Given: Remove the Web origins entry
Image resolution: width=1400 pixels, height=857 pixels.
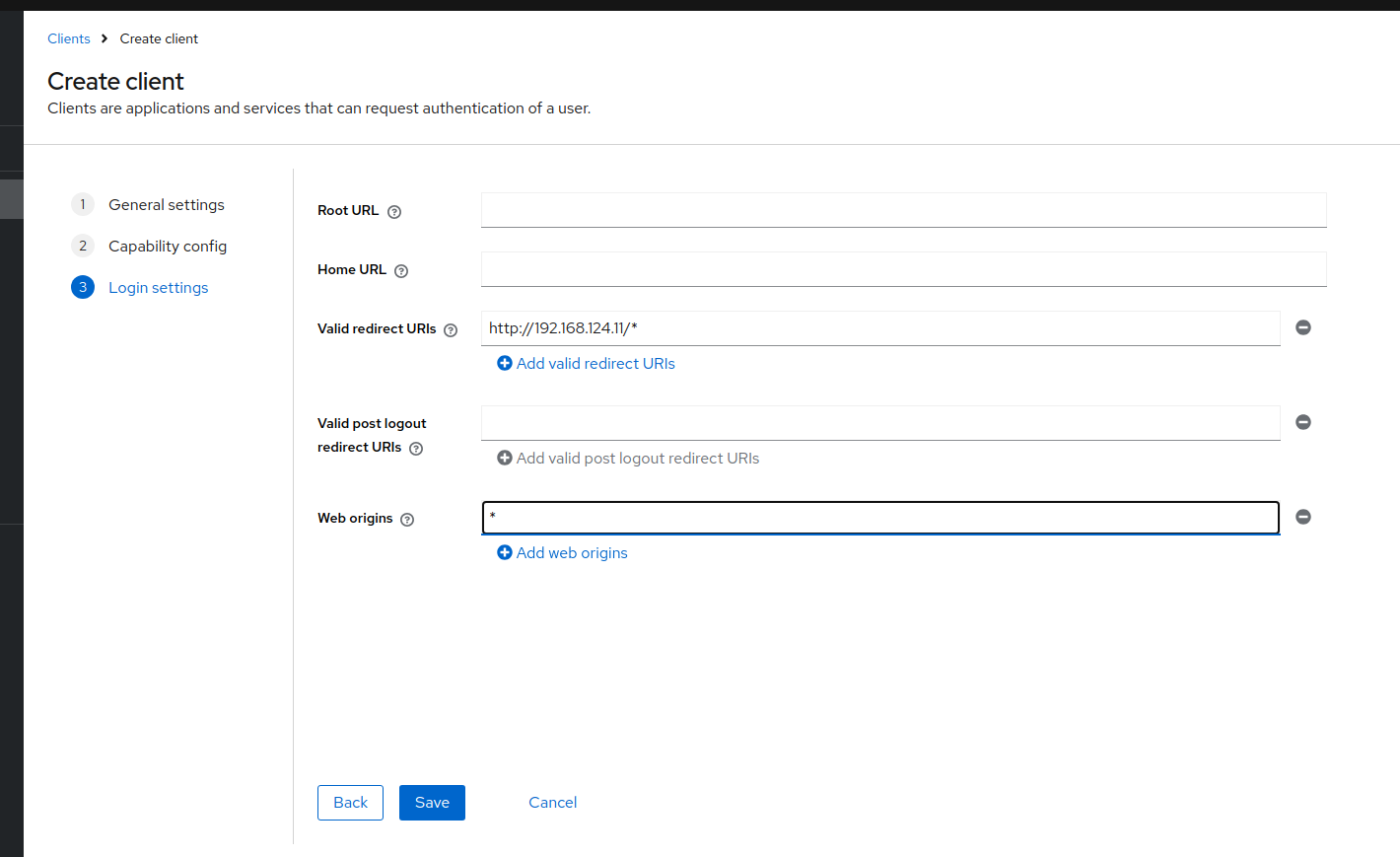Looking at the screenshot, I should click(x=1303, y=517).
